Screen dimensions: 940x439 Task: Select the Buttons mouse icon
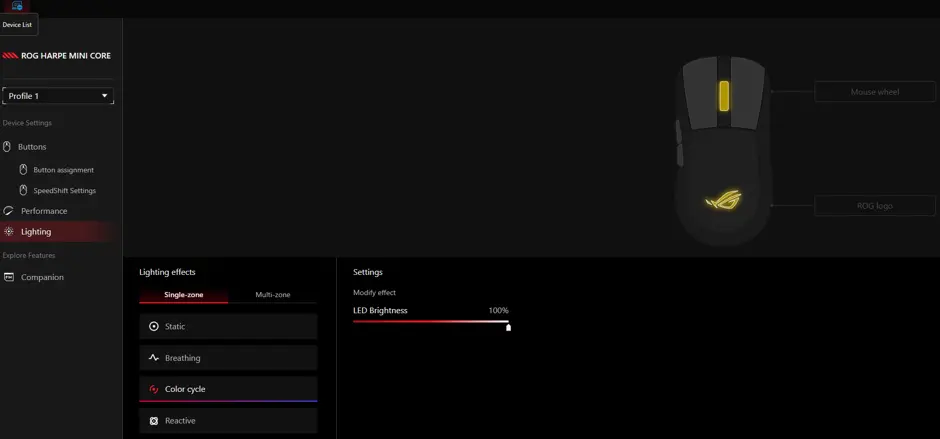(x=7, y=146)
